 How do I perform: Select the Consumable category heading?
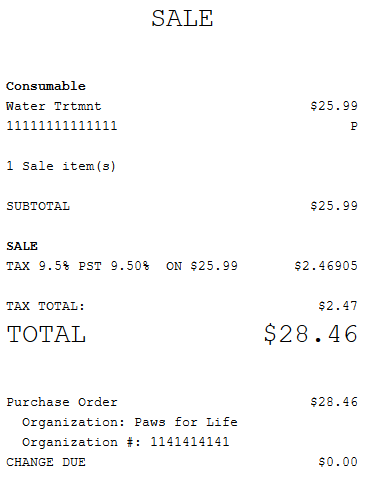click(x=46, y=86)
